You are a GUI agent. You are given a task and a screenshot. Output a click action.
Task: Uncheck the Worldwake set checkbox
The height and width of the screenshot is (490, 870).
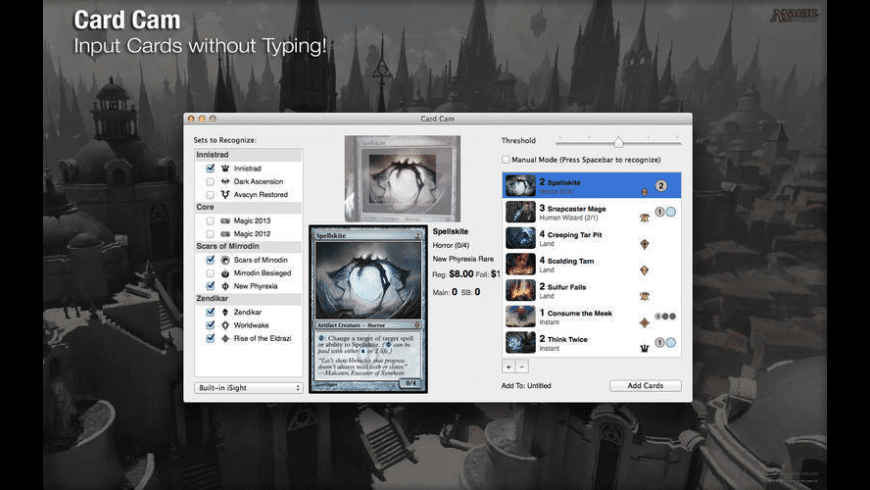pyautogui.click(x=210, y=325)
